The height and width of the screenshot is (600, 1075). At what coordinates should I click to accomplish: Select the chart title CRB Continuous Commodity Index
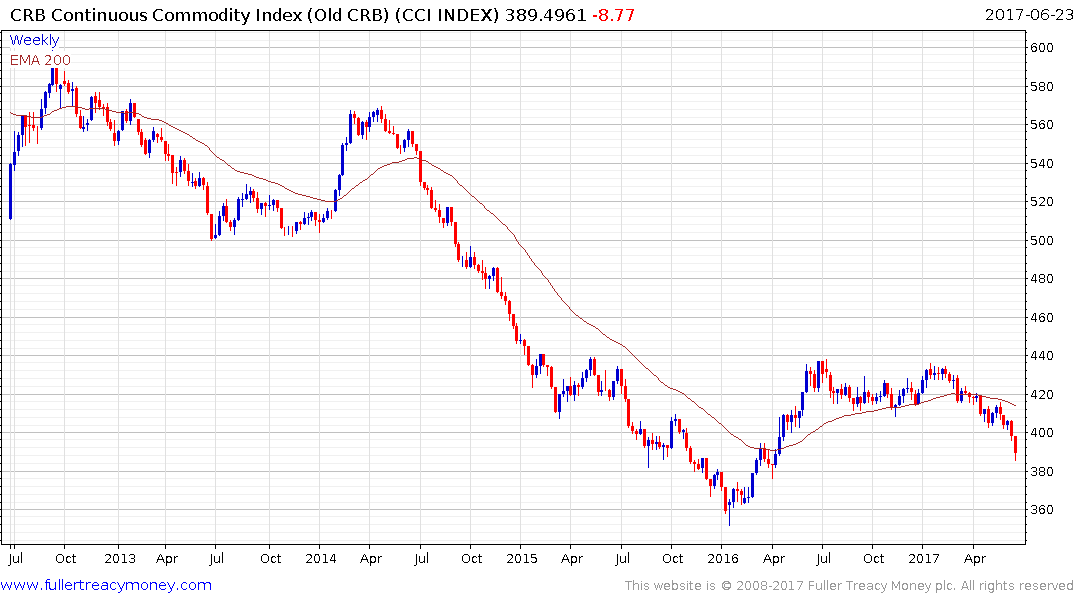[254, 15]
